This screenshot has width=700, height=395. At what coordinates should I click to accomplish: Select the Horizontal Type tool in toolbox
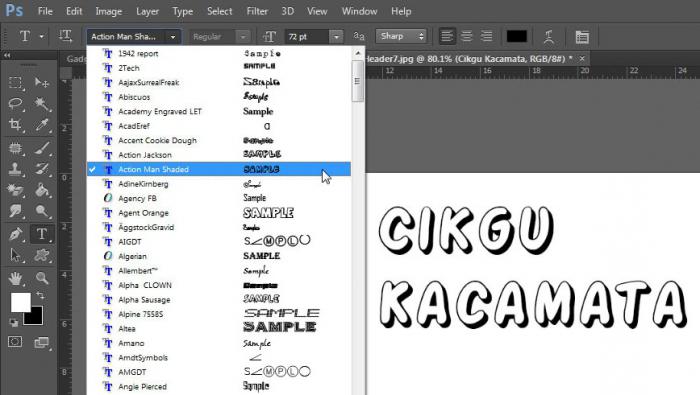(x=42, y=234)
